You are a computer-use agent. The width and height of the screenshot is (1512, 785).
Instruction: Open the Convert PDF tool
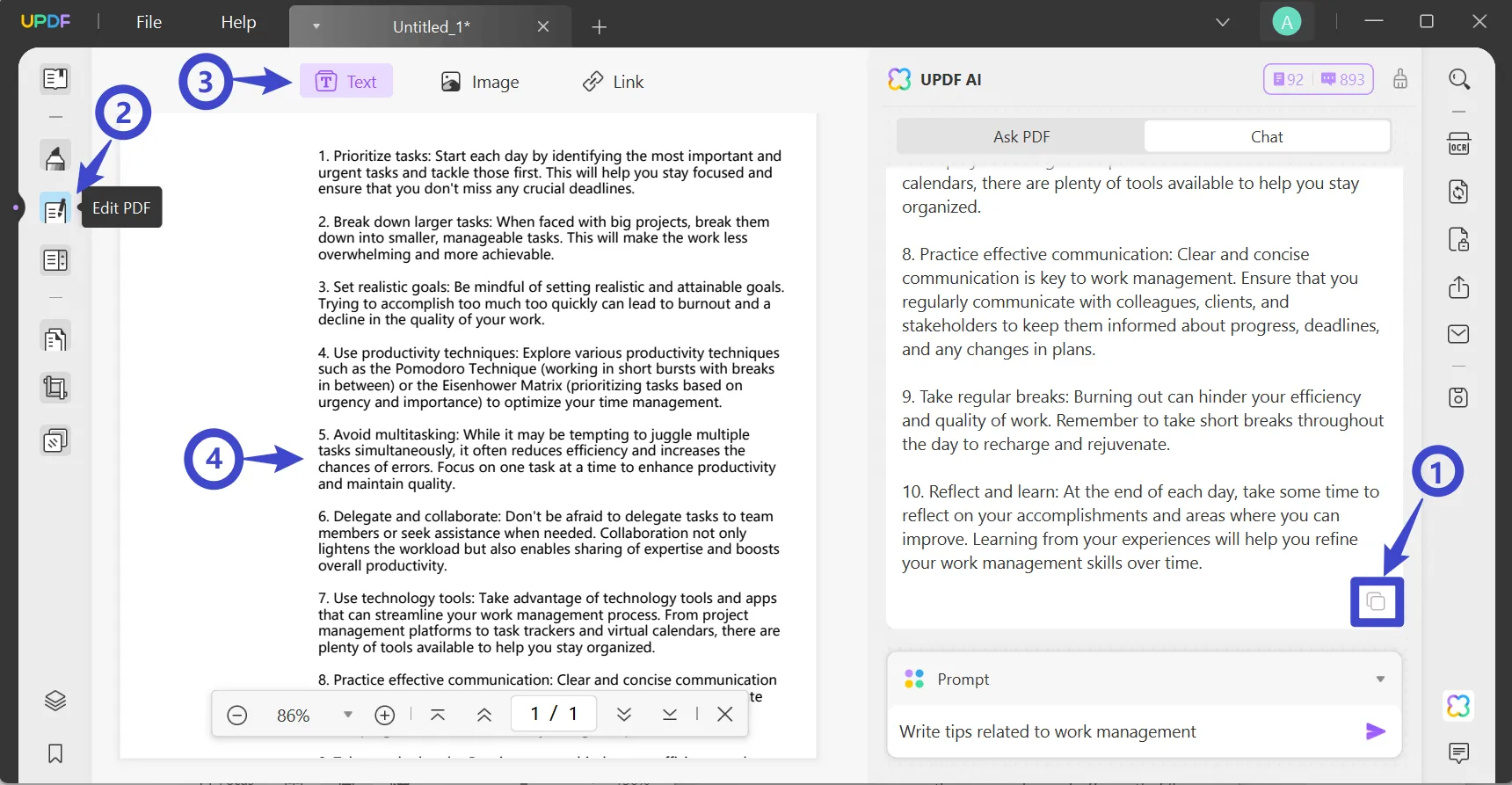pos(1459,192)
